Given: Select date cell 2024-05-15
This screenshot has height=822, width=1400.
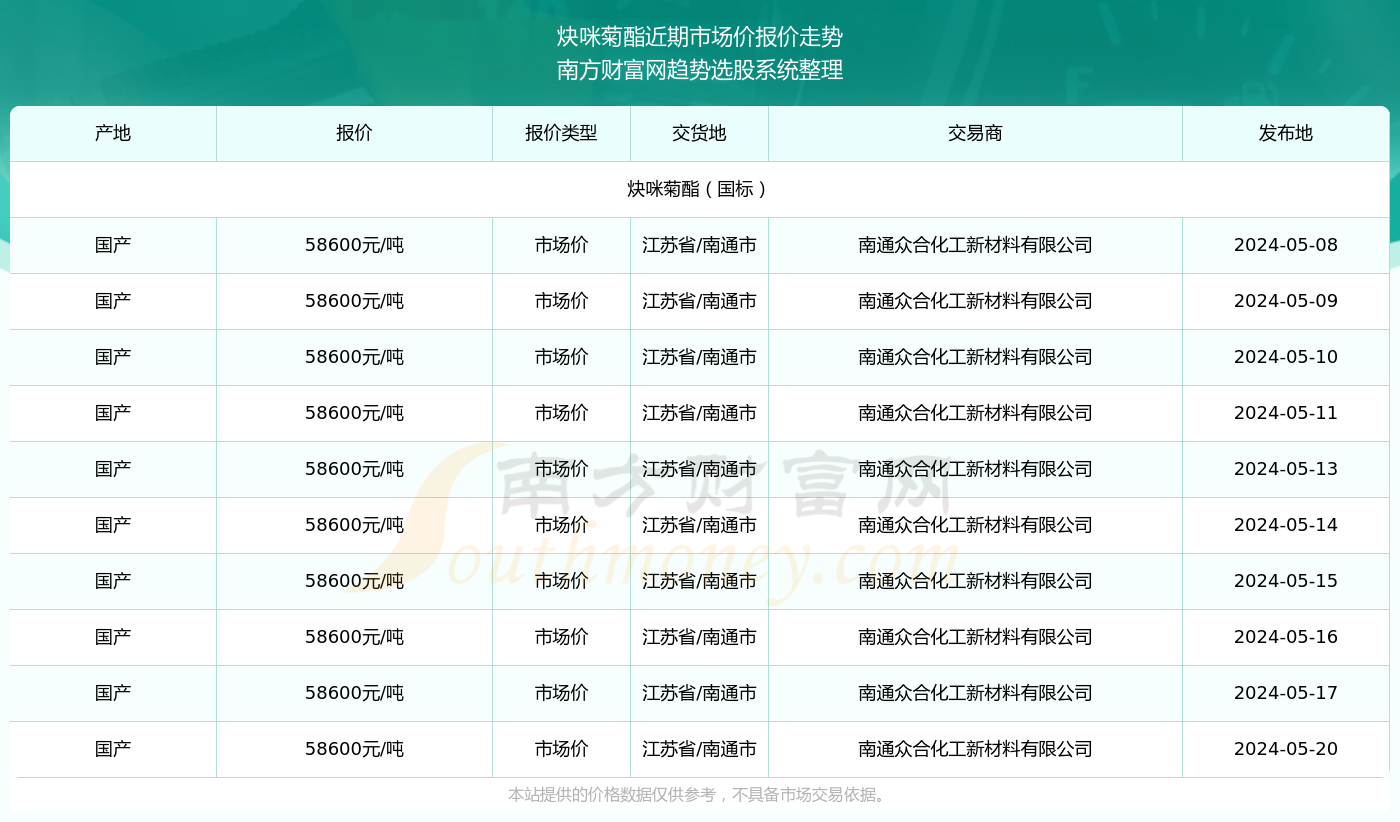Looking at the screenshot, I should coord(1286,581).
